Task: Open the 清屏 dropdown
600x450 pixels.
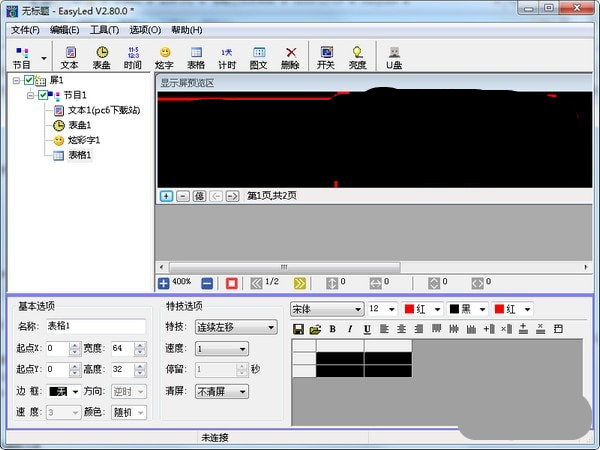Action: (221, 392)
